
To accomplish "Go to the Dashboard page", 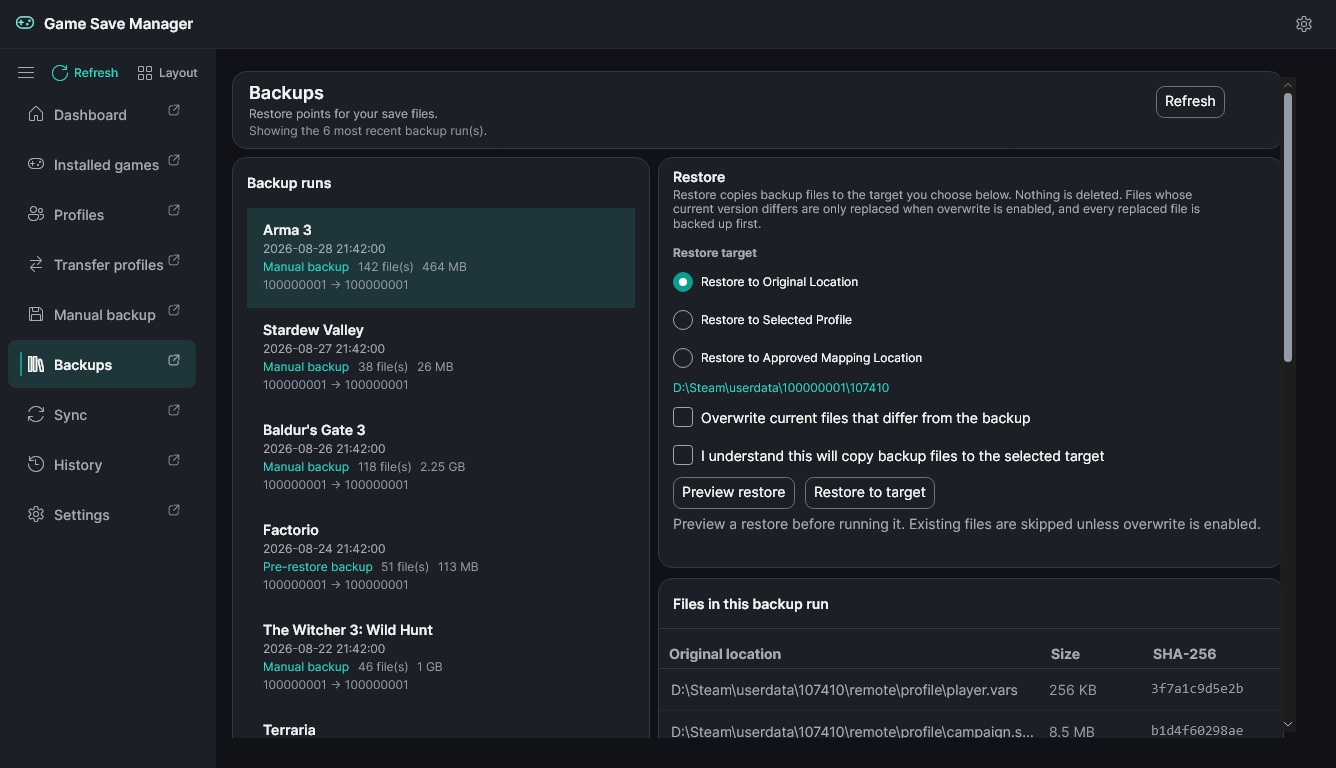I will pos(102,114).
